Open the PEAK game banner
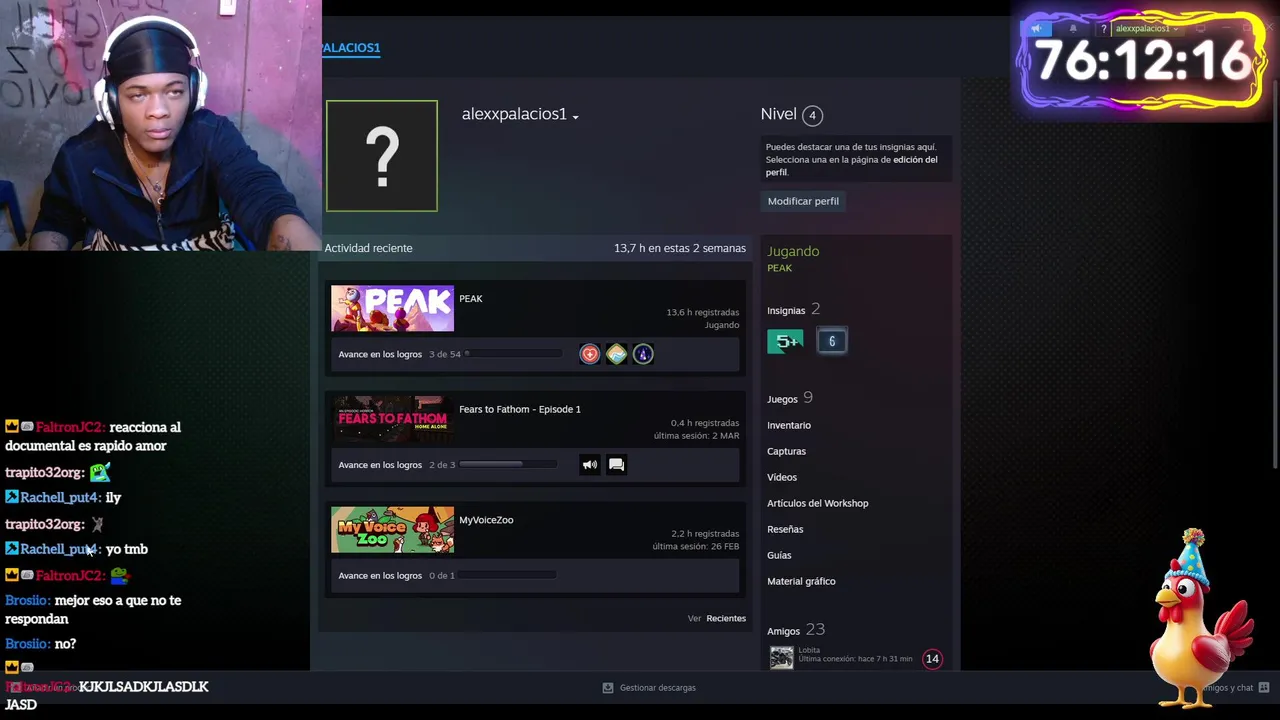Image resolution: width=1280 pixels, height=720 pixels. [392, 309]
